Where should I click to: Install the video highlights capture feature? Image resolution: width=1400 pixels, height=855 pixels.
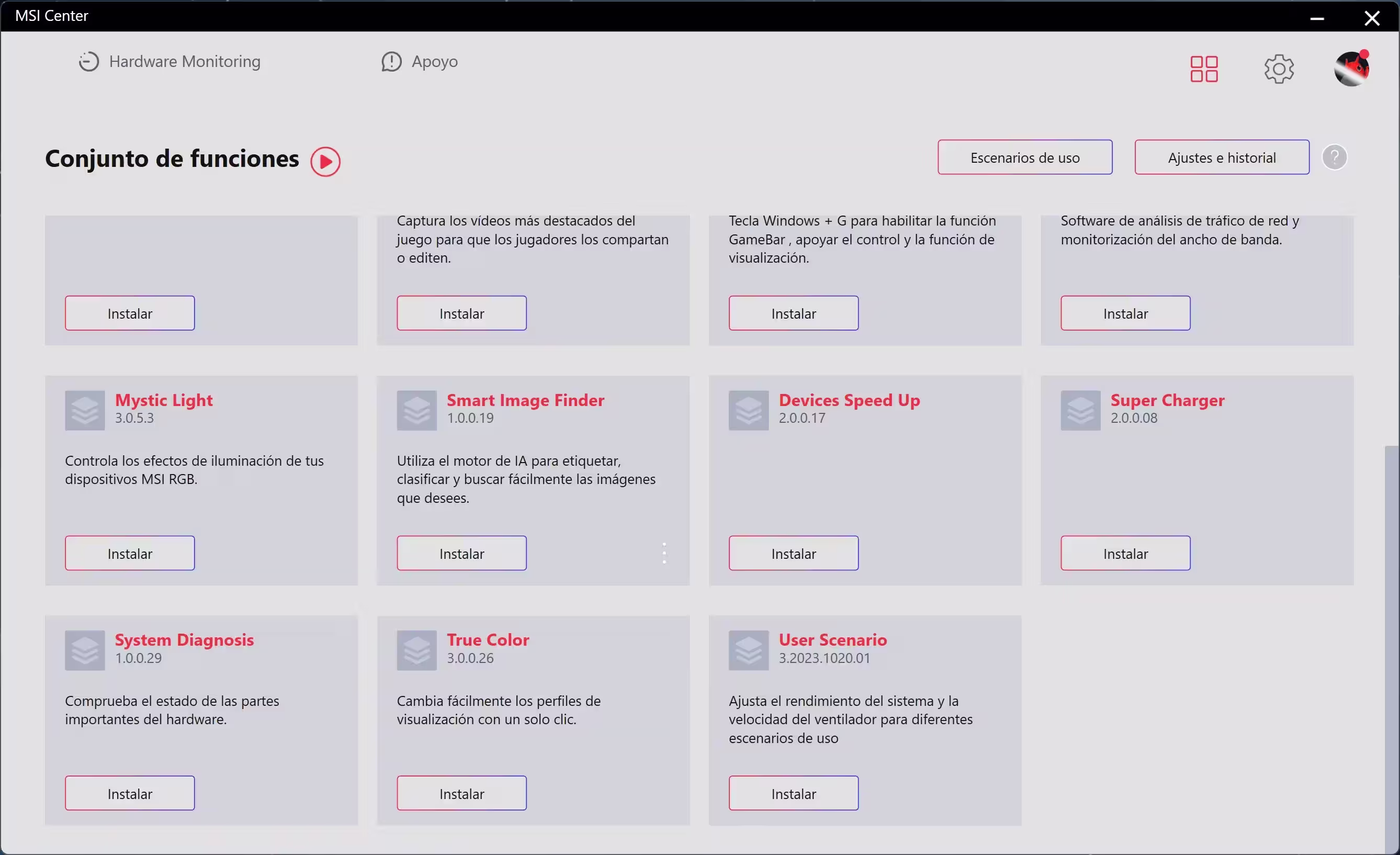[x=462, y=313]
